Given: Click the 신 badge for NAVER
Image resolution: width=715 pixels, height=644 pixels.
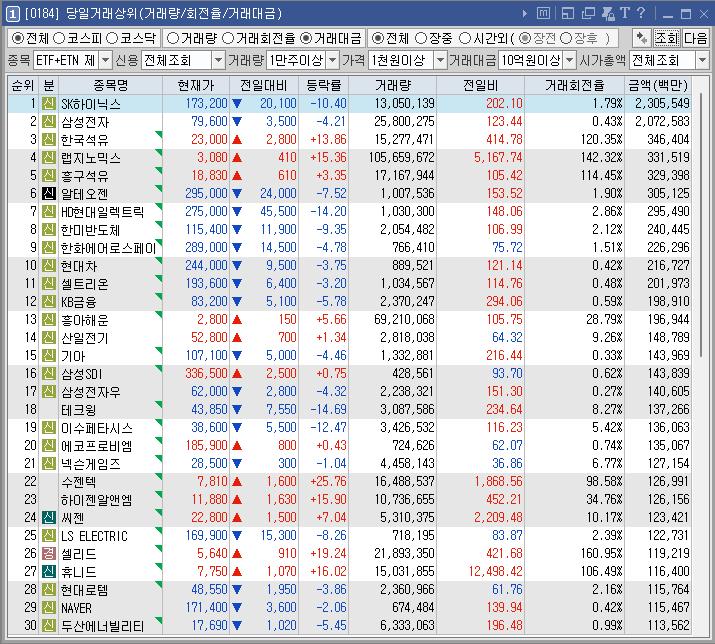Looking at the screenshot, I should click(x=49, y=607).
